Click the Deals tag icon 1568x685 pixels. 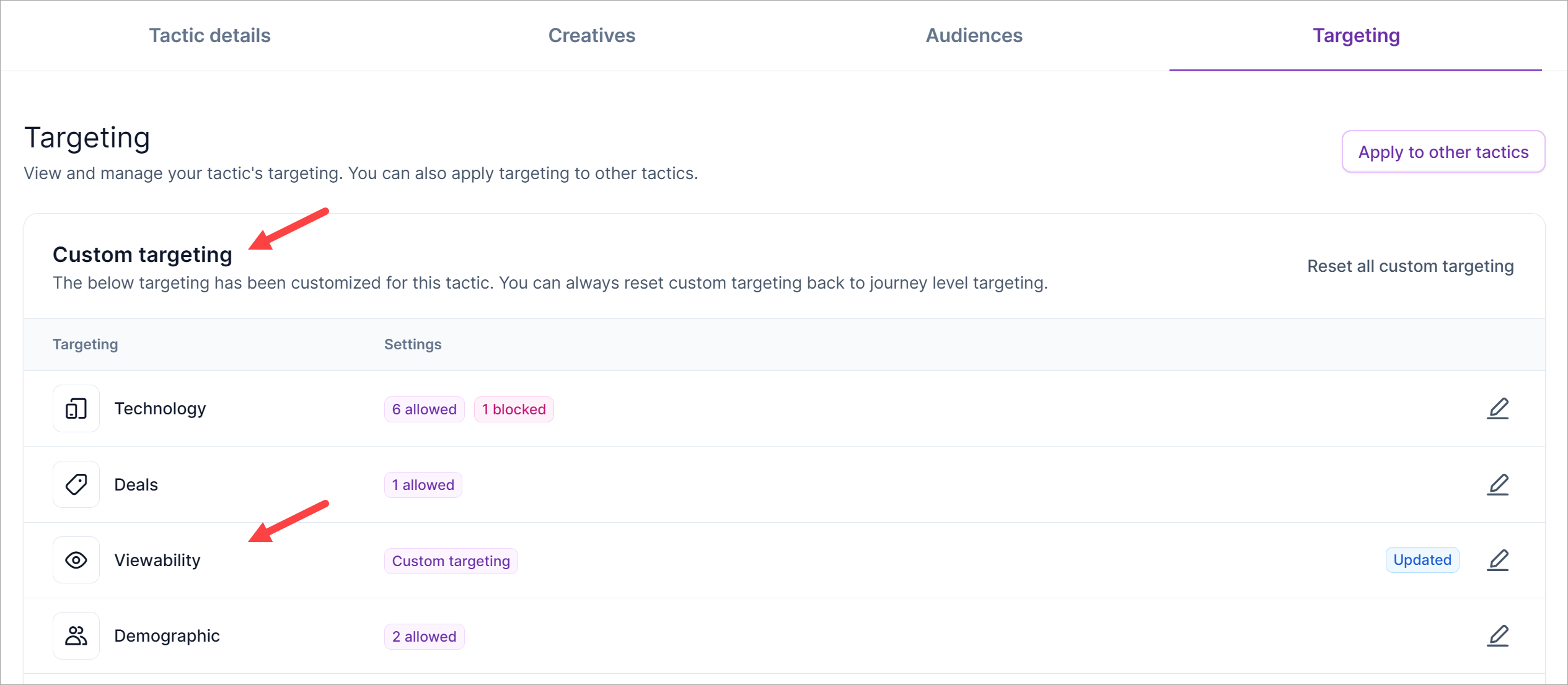point(76,484)
